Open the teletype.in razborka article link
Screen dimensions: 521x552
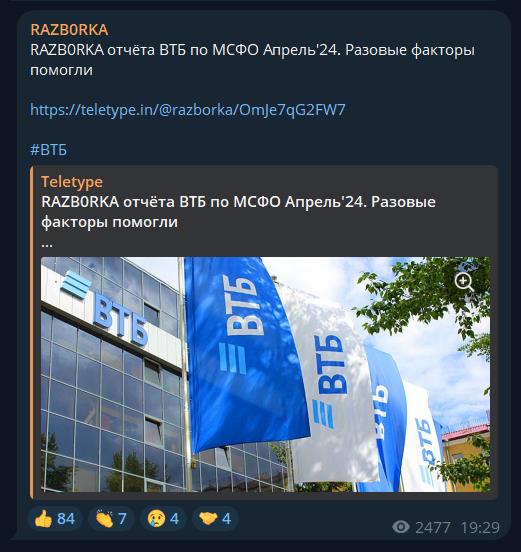(x=188, y=110)
